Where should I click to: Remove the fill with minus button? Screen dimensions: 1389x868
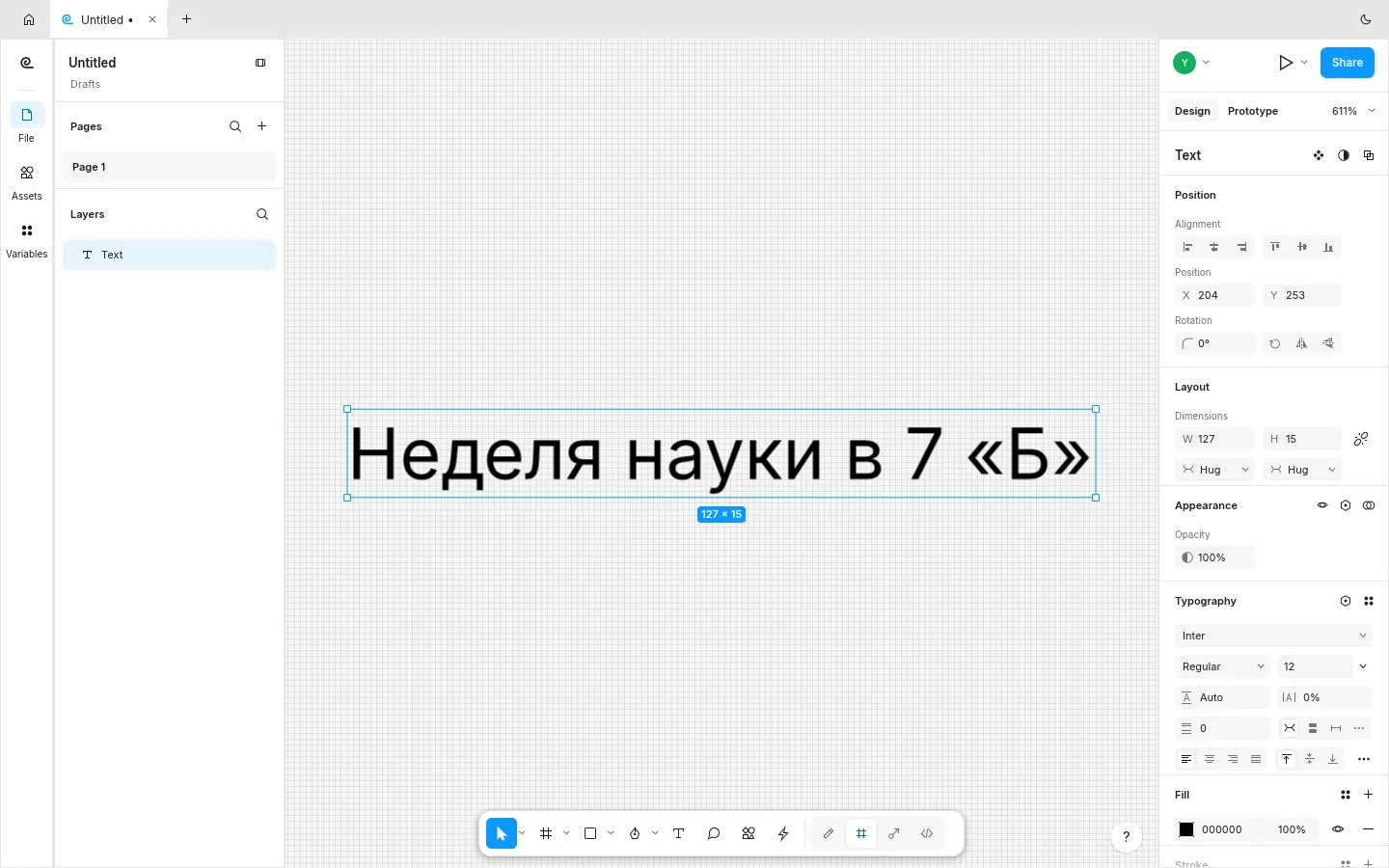point(1368,829)
